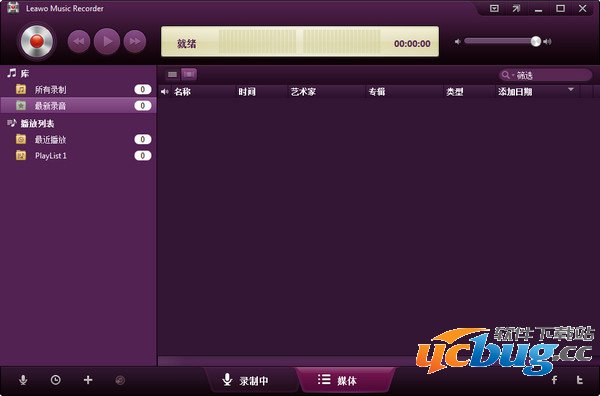Image resolution: width=600 pixels, height=396 pixels.
Task: Click the dimmed disc icon in bottom bar
Action: click(x=120, y=380)
